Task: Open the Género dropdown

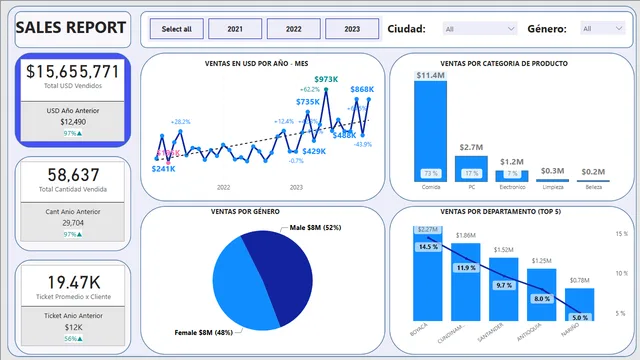Action: (603, 29)
